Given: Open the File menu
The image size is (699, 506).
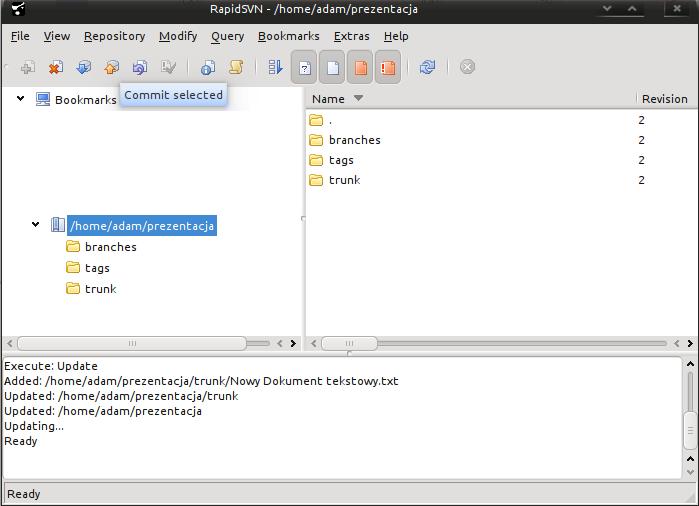Looking at the screenshot, I should click(x=20, y=36).
